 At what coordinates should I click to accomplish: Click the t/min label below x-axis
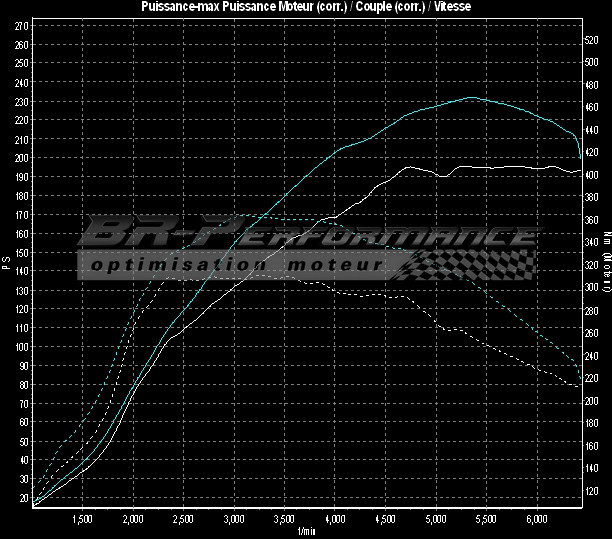(307, 531)
